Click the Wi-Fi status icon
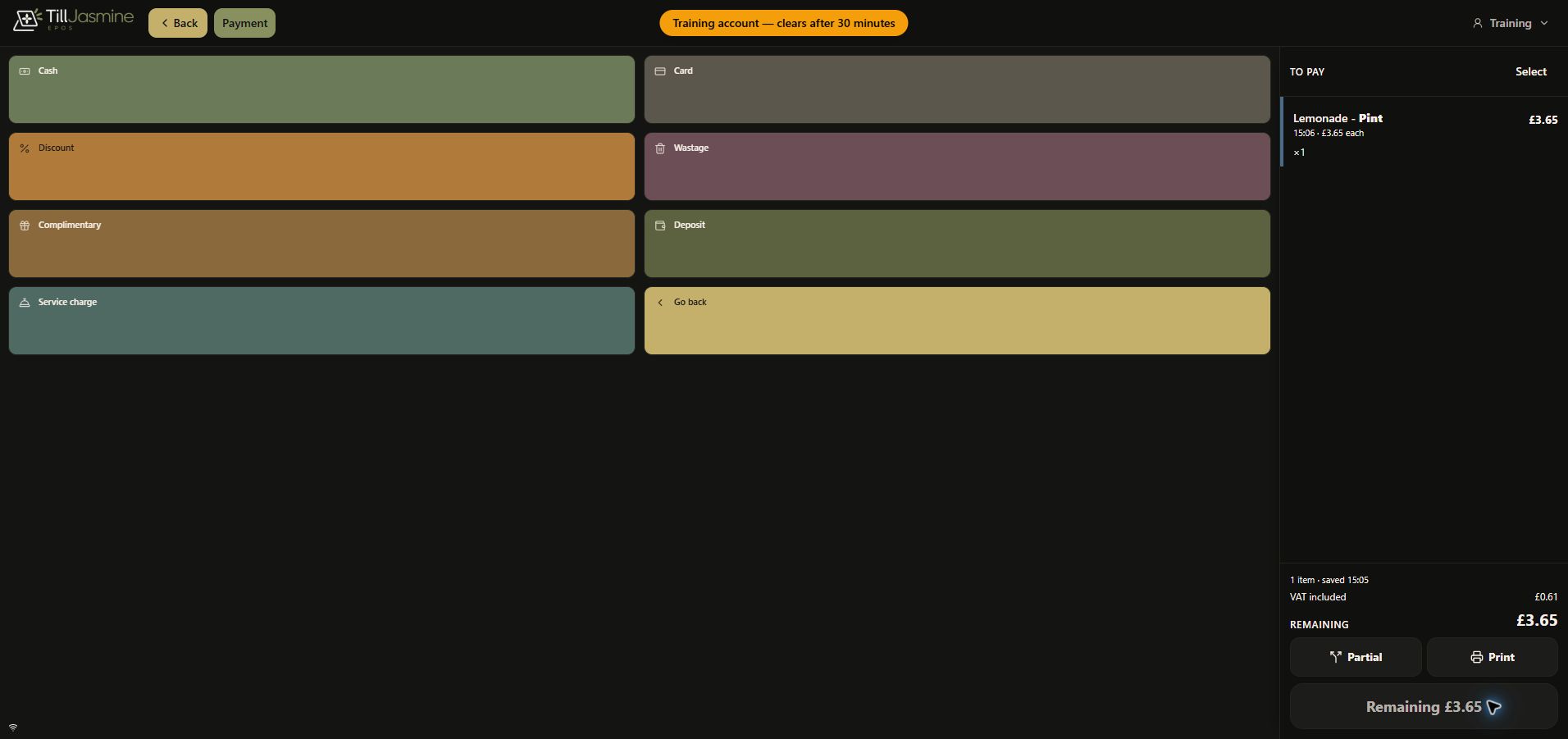The height and width of the screenshot is (739, 1568). (13, 728)
